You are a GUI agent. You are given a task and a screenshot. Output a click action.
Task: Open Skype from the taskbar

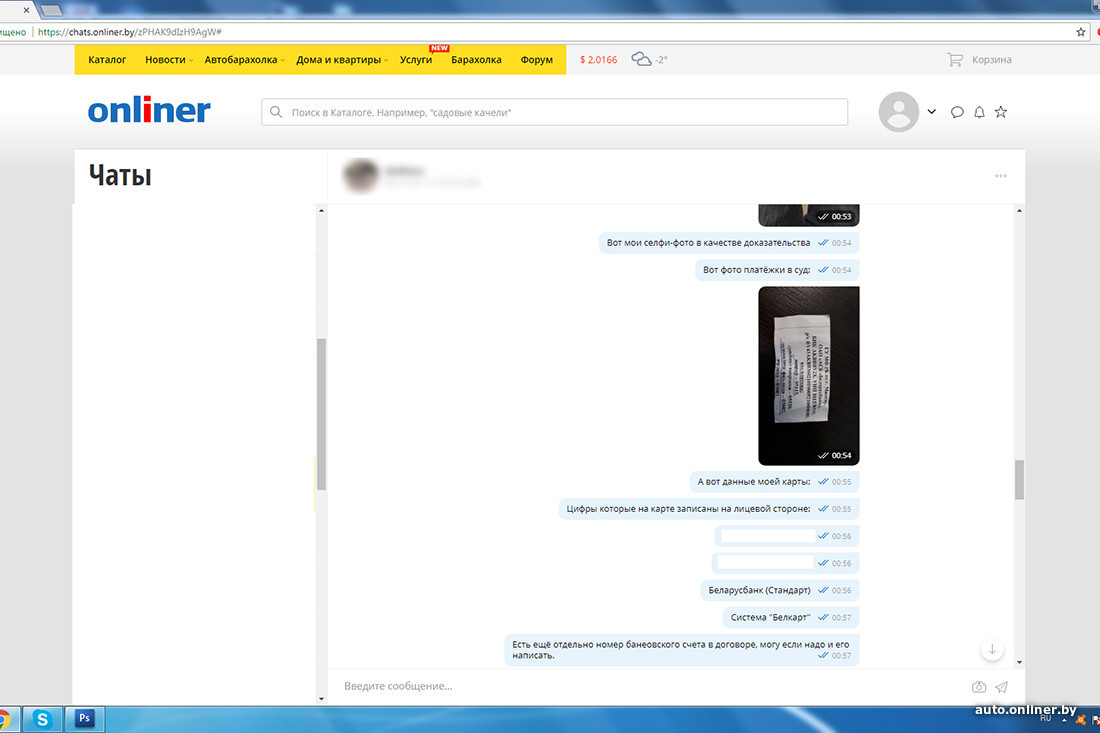pyautogui.click(x=42, y=719)
